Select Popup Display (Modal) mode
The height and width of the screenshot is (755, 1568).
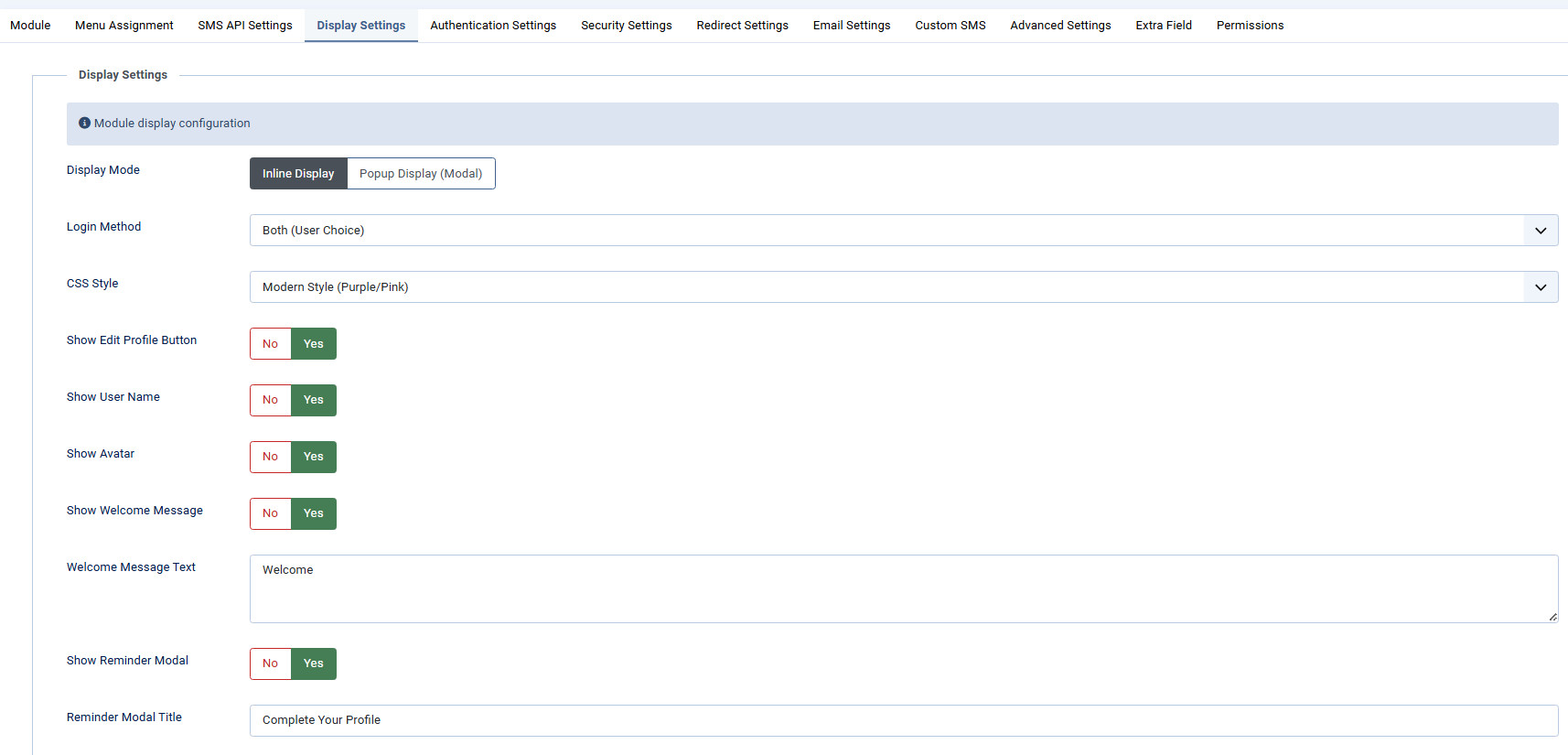(x=421, y=174)
